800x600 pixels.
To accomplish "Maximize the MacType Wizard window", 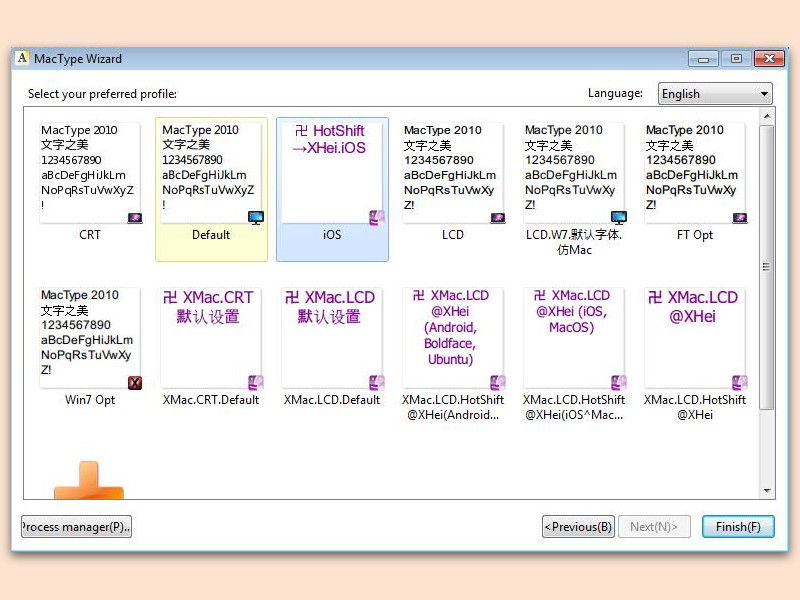I will click(x=736, y=59).
